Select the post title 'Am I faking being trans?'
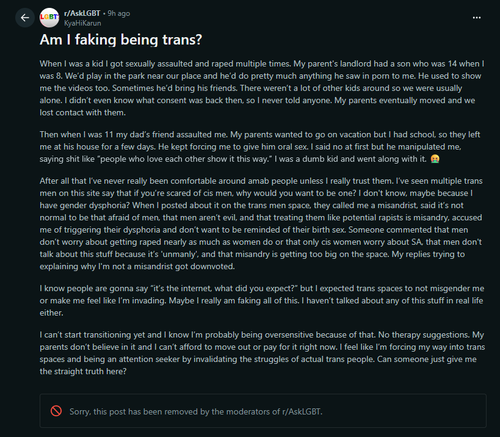500x437 pixels. 121,40
